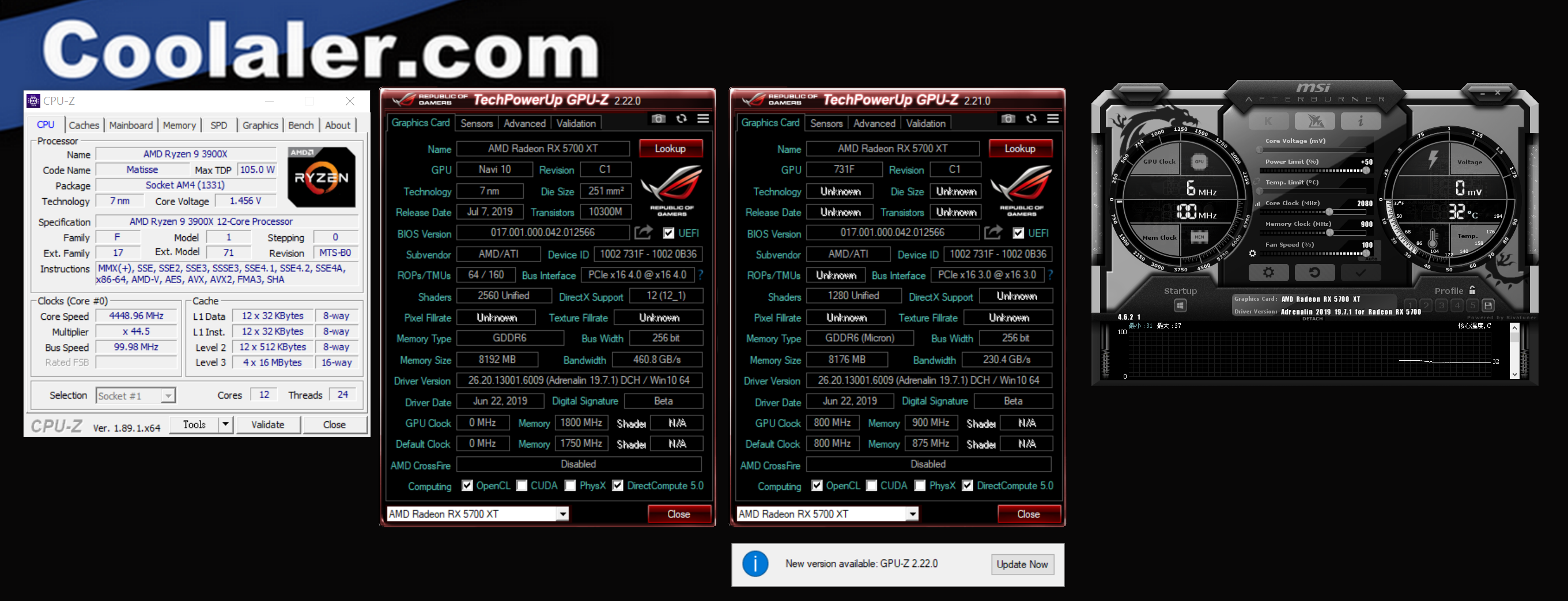
Task: Expand the Tools dropdown arrow in CPU-Z
Action: [x=226, y=425]
